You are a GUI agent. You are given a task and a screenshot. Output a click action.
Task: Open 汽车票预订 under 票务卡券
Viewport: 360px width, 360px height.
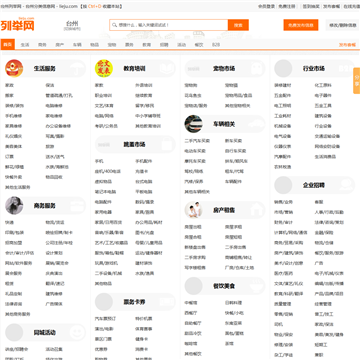[x=105, y=319]
